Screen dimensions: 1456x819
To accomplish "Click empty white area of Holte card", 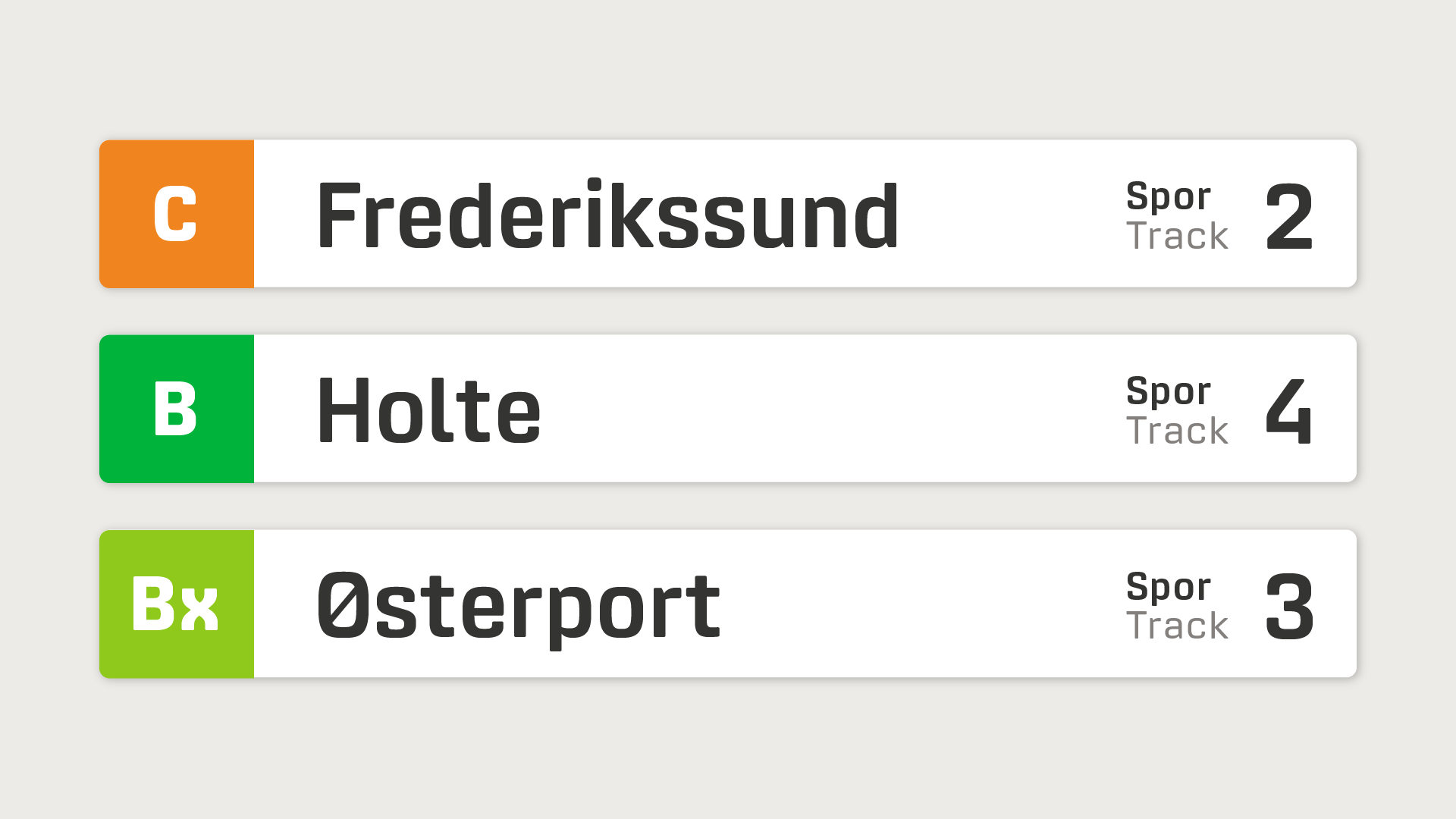I will tap(834, 409).
